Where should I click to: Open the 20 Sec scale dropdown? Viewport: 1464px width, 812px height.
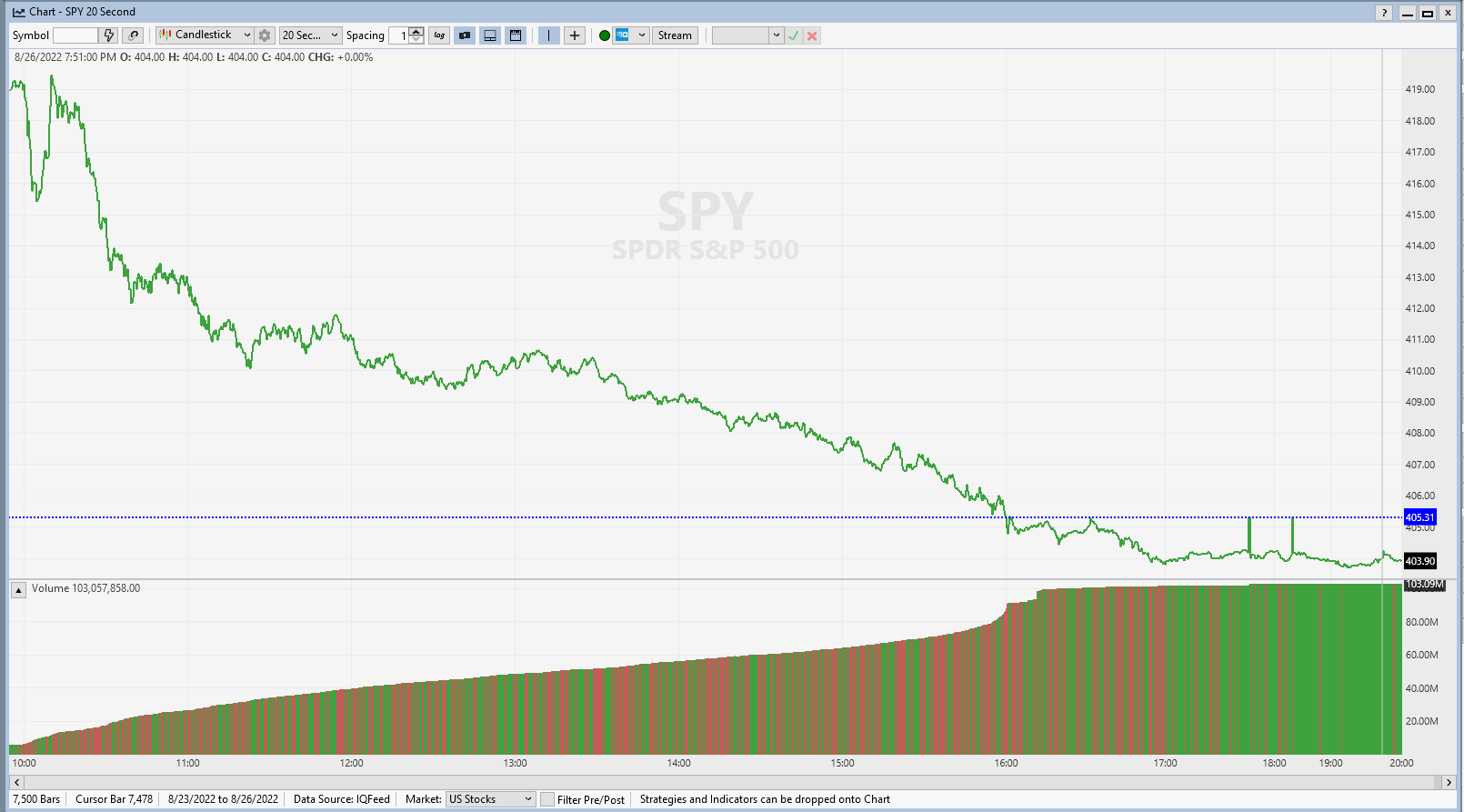point(310,35)
